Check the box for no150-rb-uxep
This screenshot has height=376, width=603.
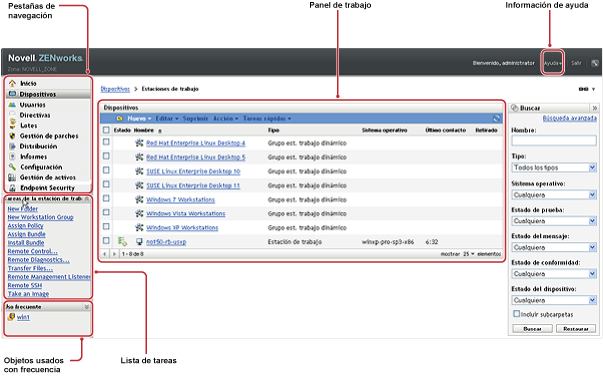[106, 241]
